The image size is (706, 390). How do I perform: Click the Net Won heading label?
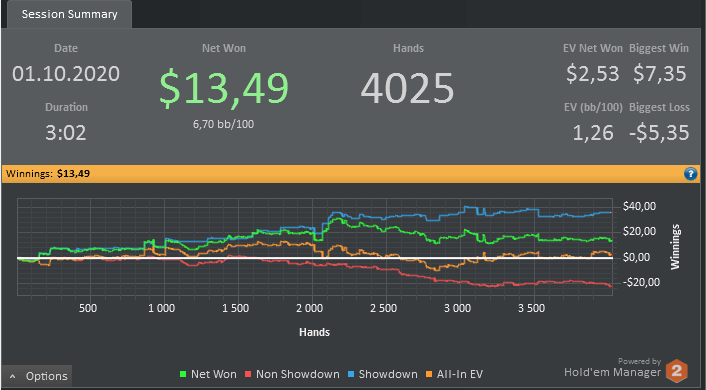point(224,48)
